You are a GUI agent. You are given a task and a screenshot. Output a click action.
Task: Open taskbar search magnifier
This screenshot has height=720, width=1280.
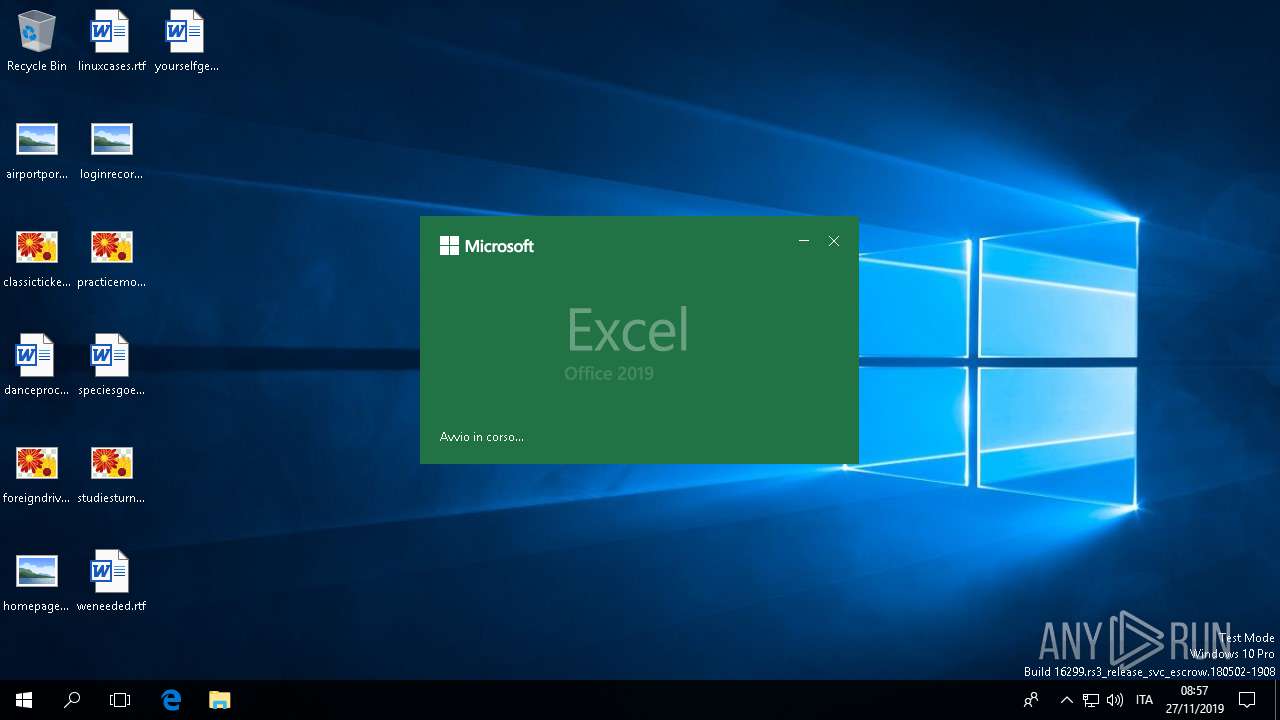coord(72,700)
